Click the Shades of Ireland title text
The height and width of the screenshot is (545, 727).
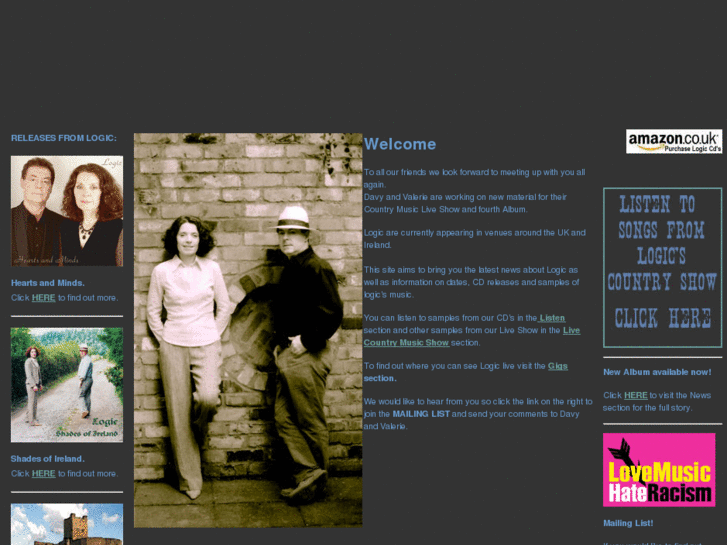point(48,459)
